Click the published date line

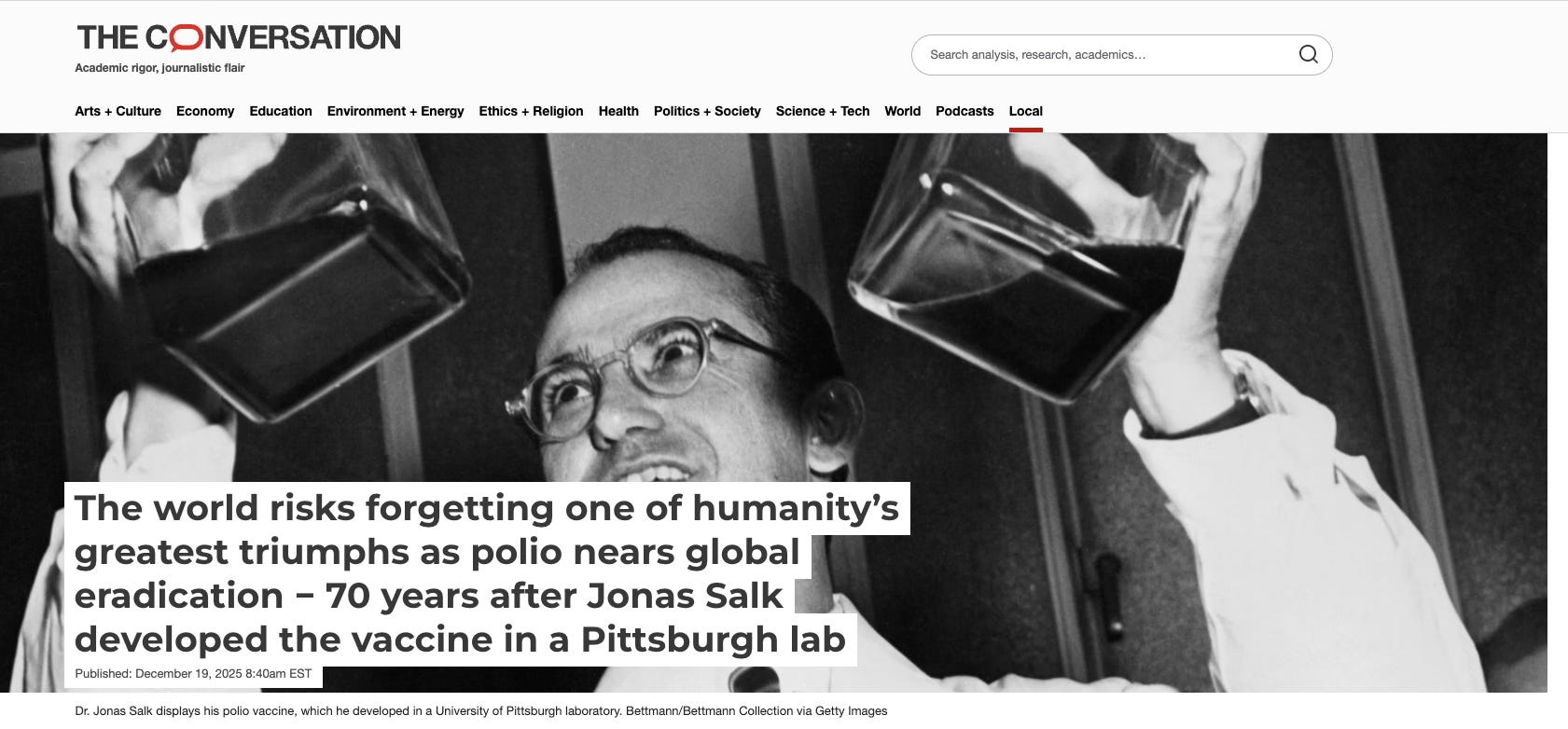[x=193, y=673]
